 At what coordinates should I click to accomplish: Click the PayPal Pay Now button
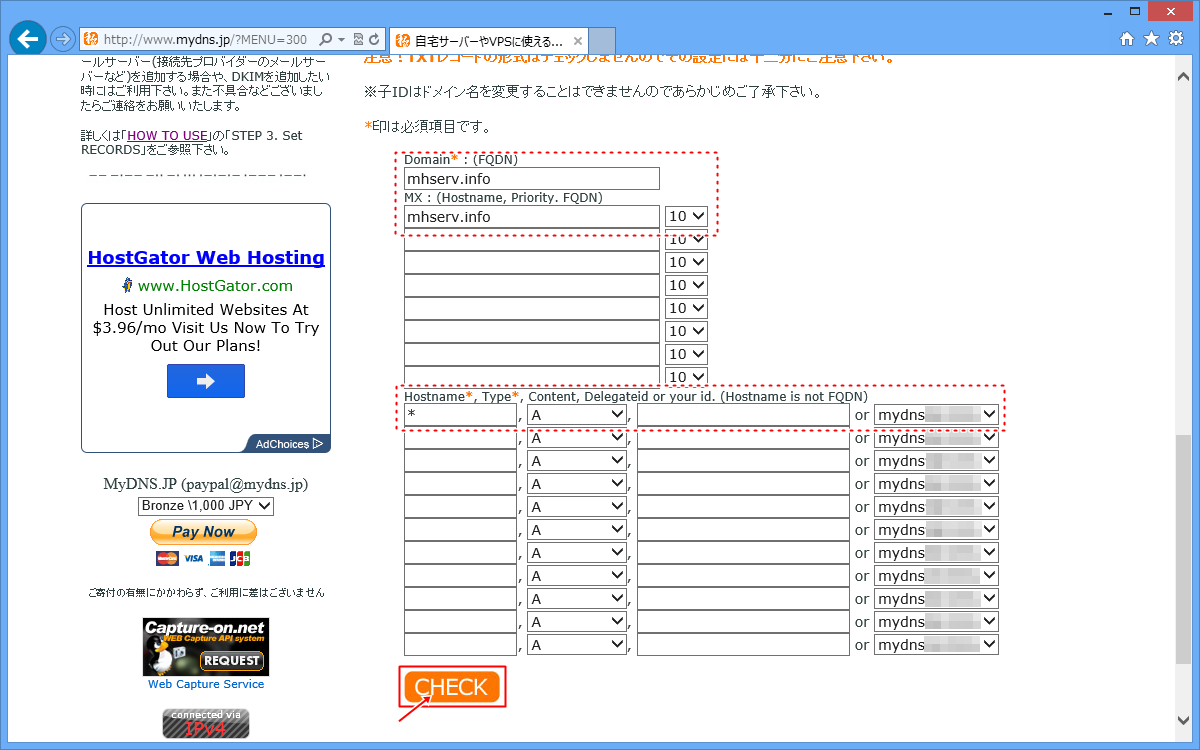(204, 532)
